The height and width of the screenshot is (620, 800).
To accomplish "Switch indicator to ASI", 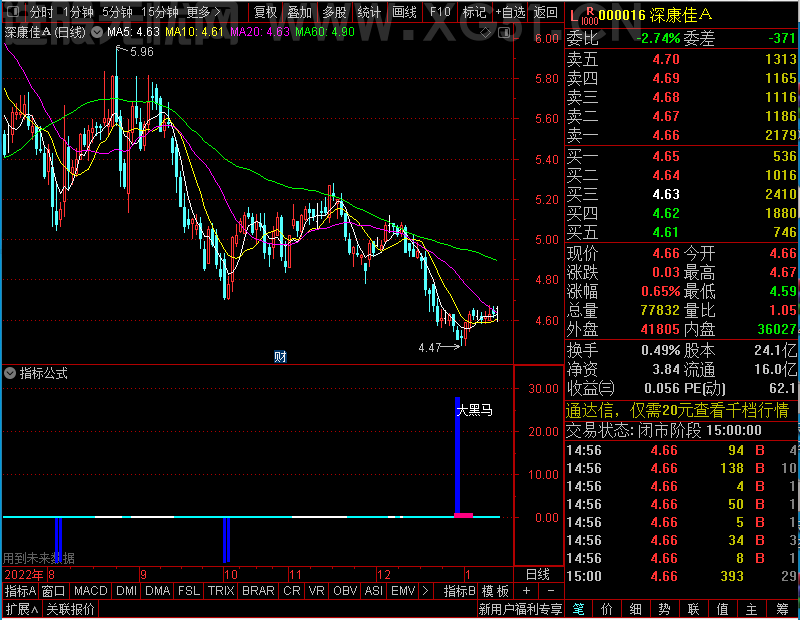I will [x=373, y=591].
